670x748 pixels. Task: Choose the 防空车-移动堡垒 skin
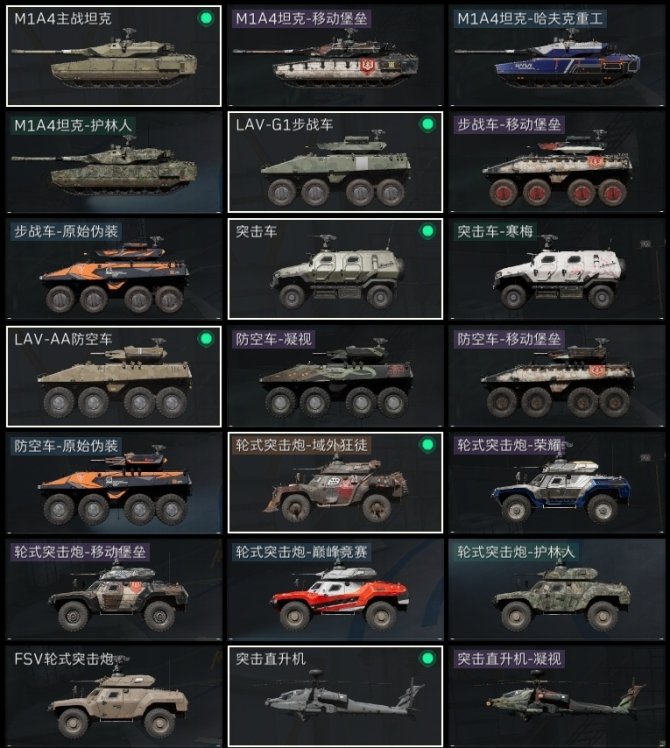coord(557,376)
